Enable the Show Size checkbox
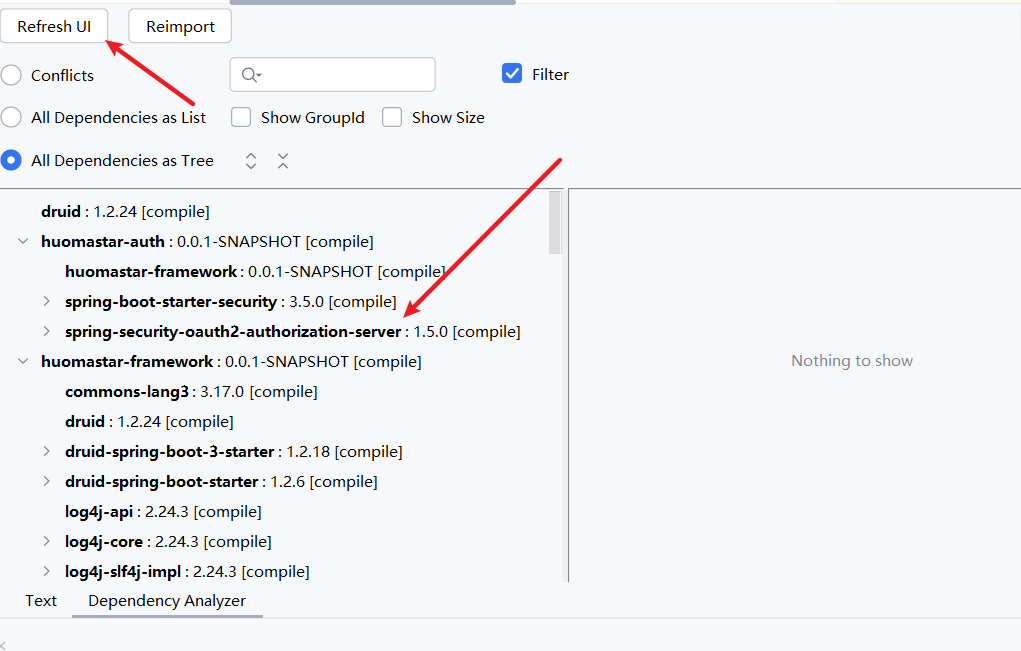The width and height of the screenshot is (1021, 651). click(x=392, y=118)
